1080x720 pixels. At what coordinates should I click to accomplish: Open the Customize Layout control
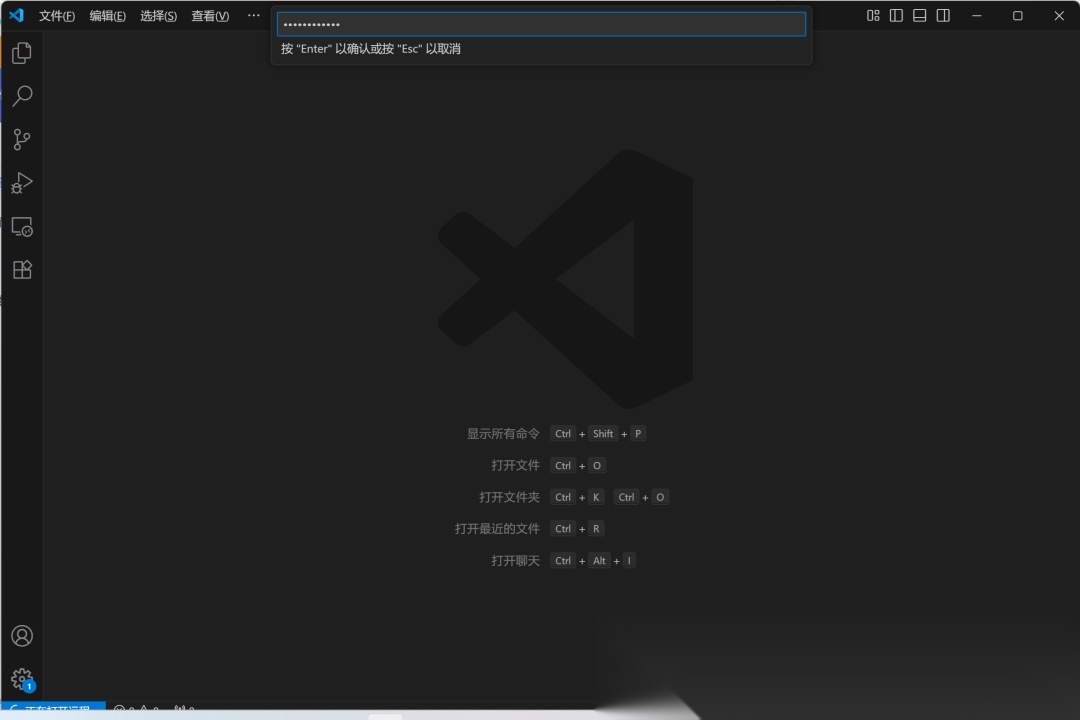(873, 15)
